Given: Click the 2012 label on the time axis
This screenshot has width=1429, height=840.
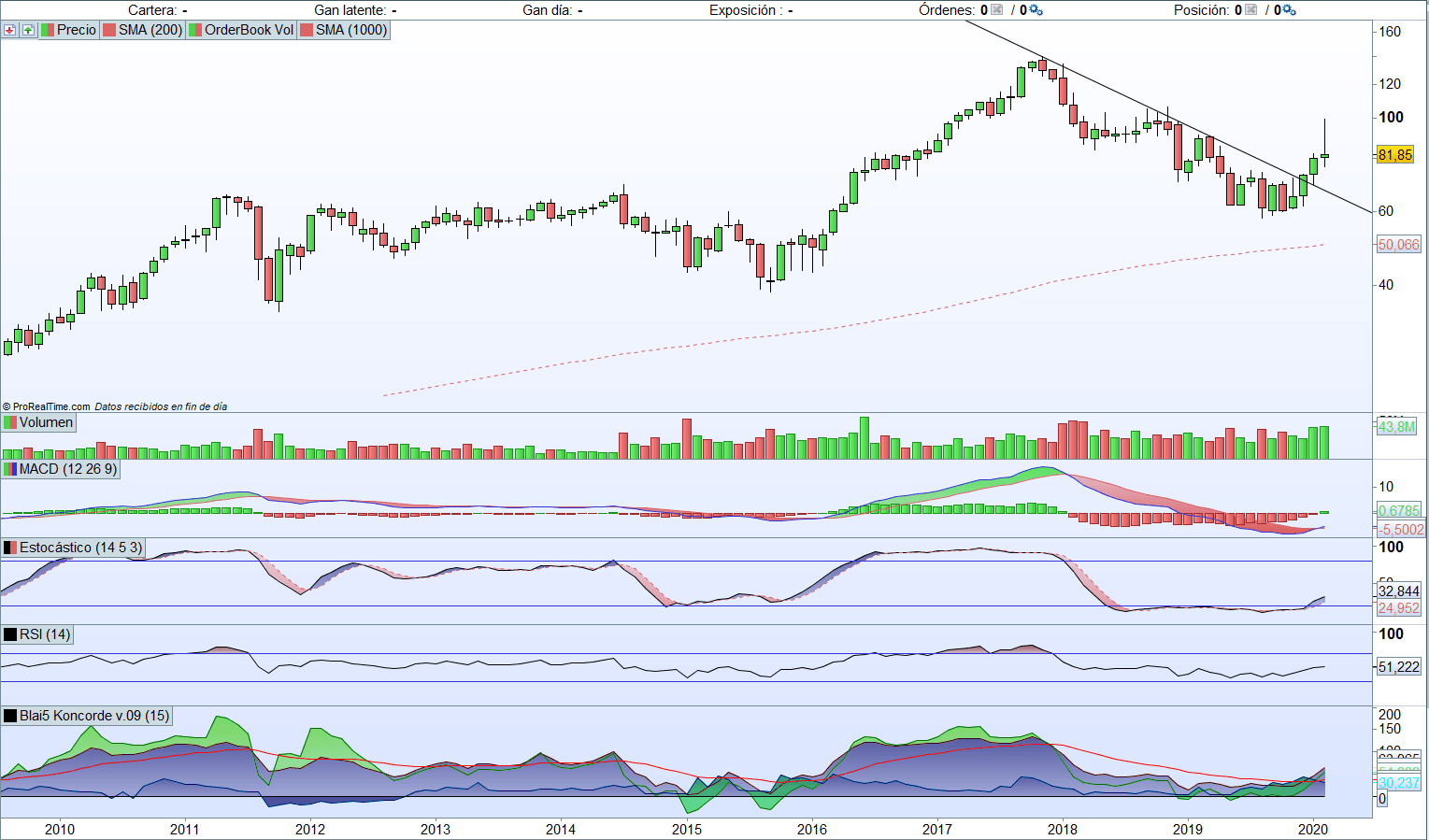Looking at the screenshot, I should 310,829.
